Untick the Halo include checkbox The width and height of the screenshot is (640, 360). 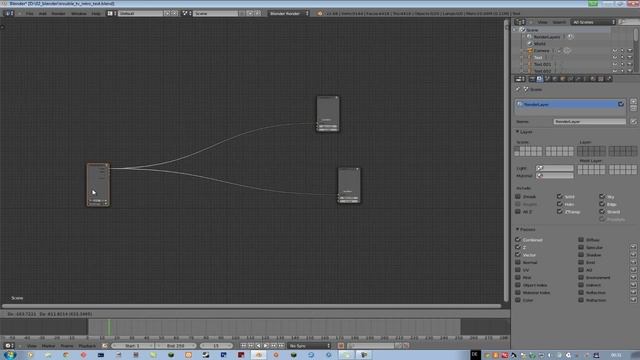click(560, 204)
